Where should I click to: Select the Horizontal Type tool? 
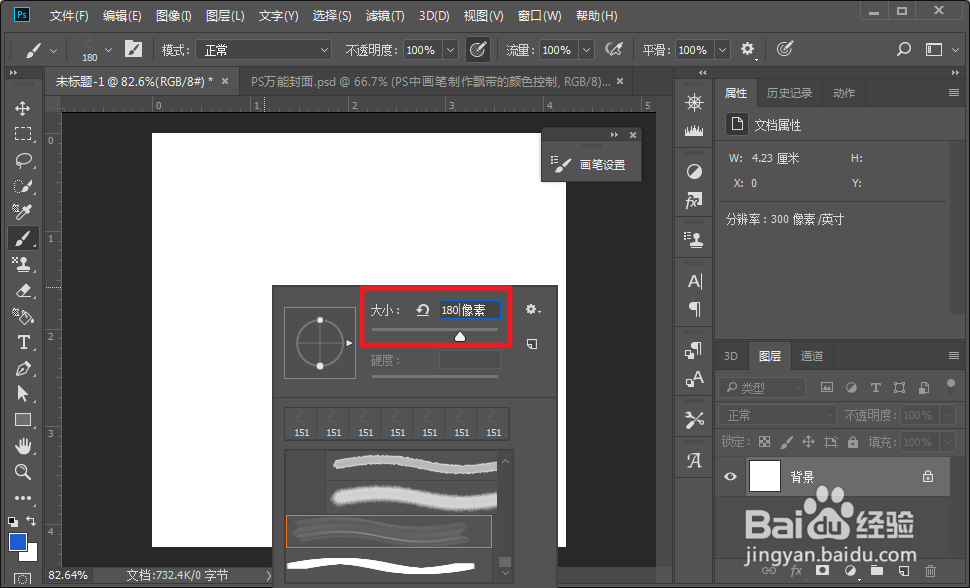pos(23,342)
